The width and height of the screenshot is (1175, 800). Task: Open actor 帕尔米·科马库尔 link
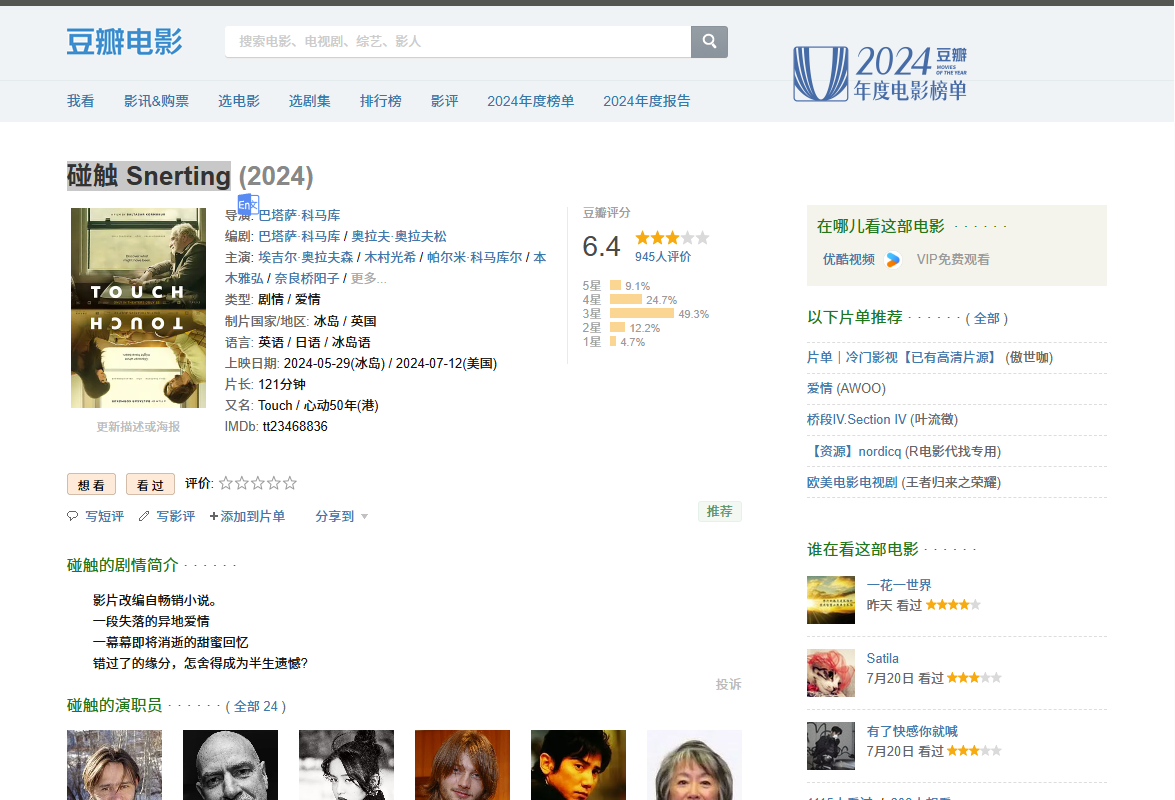click(474, 257)
